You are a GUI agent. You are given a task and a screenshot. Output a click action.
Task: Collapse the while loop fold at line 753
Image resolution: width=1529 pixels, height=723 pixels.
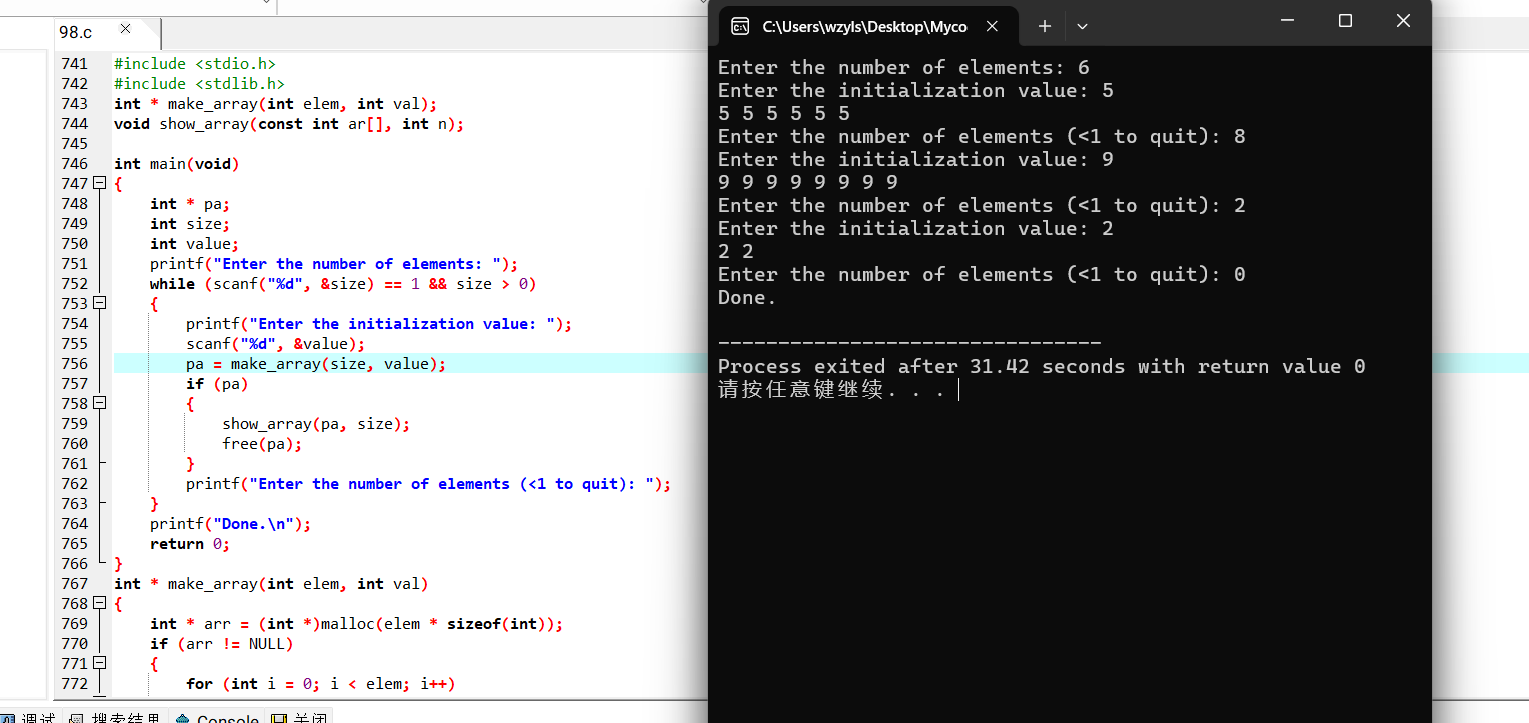(x=99, y=304)
